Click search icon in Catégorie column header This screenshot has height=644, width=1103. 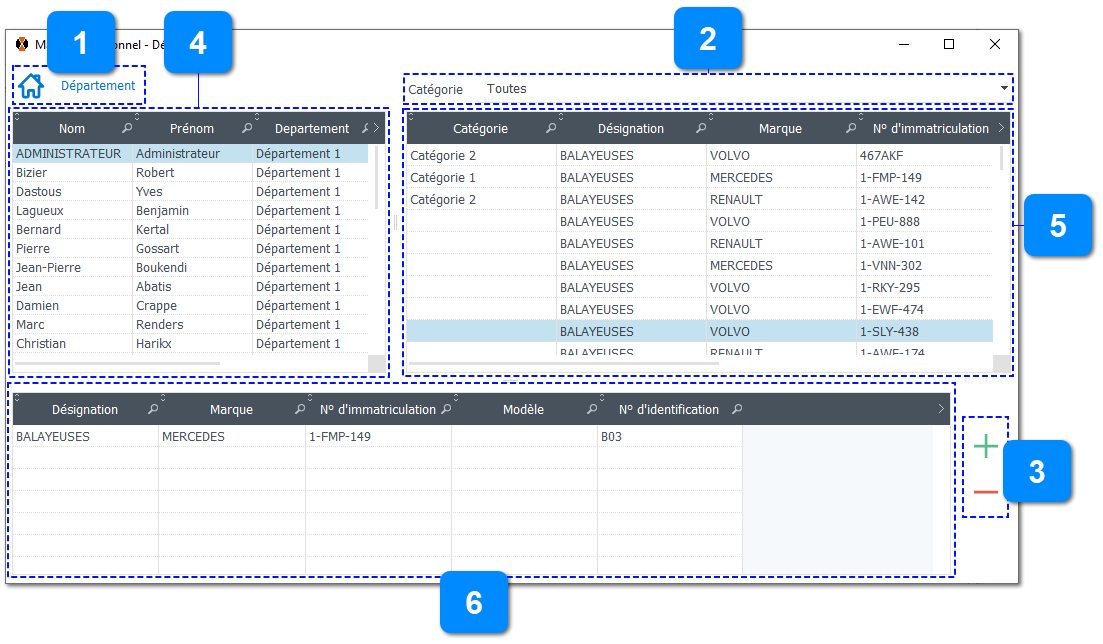pos(551,129)
